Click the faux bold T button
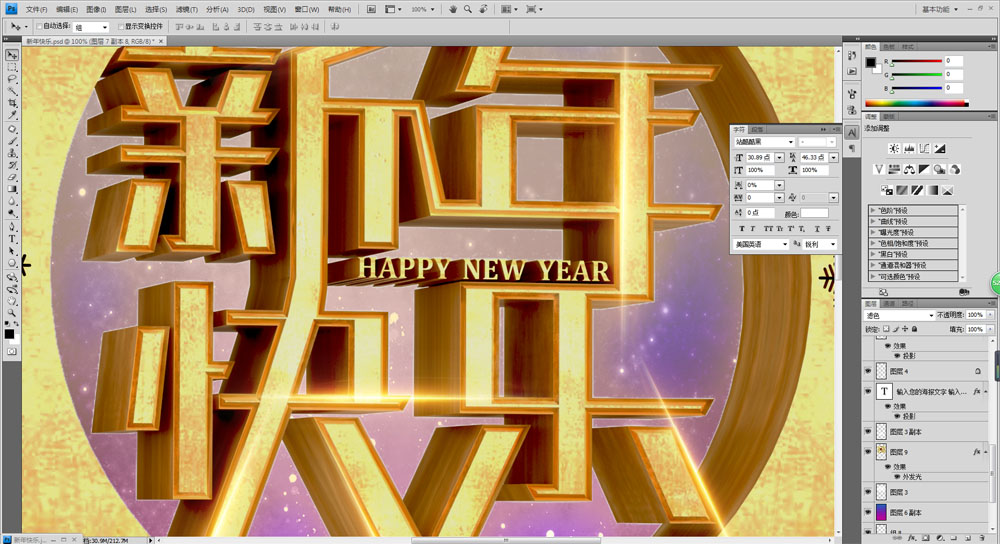 click(x=740, y=228)
